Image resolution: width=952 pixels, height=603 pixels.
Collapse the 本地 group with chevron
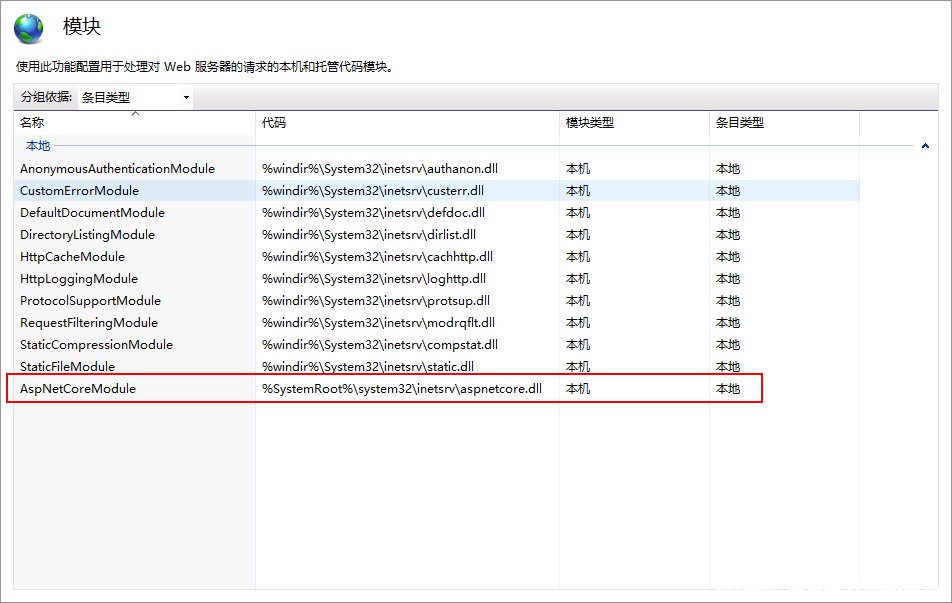[925, 146]
